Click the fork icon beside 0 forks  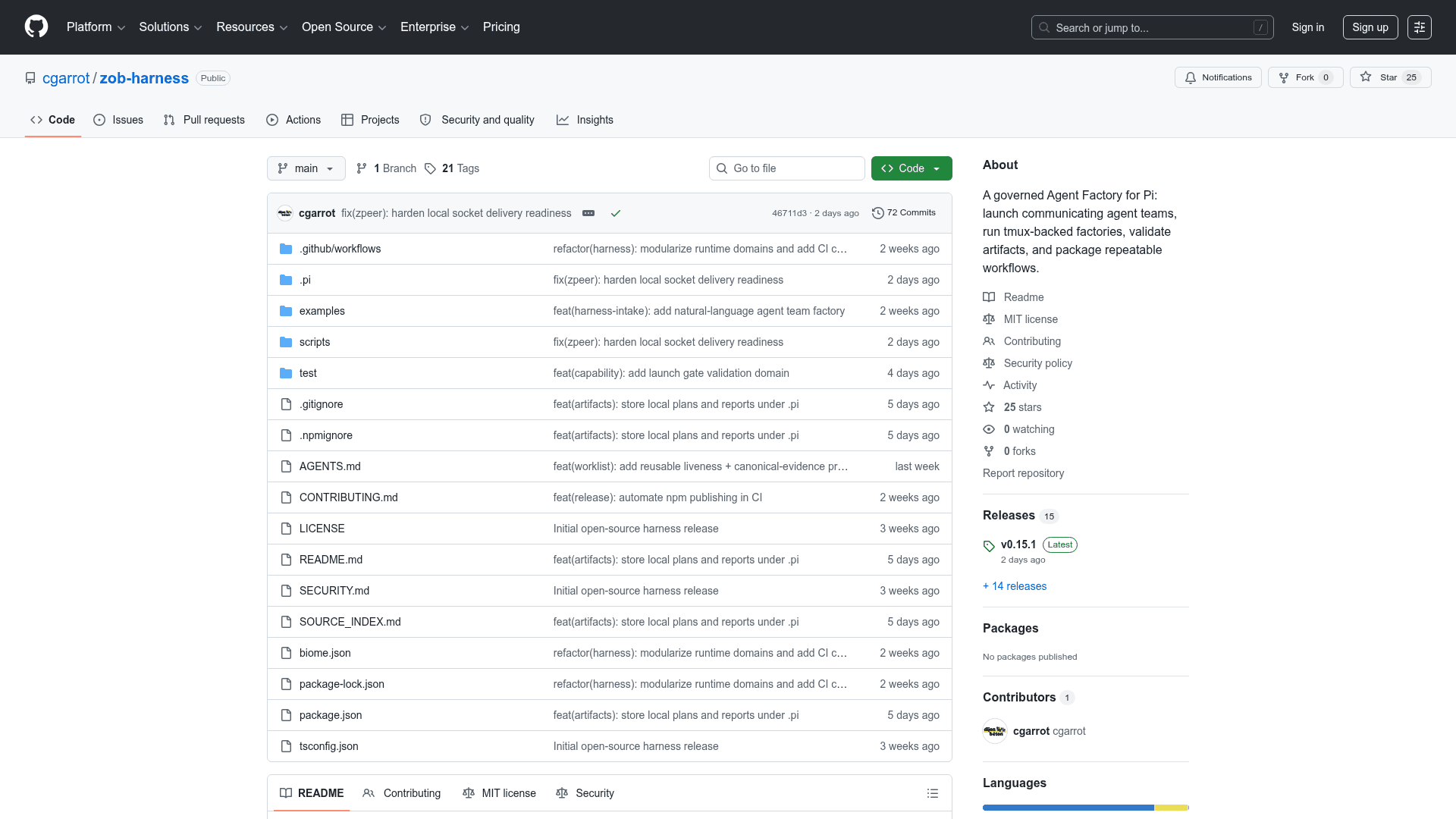(x=989, y=451)
